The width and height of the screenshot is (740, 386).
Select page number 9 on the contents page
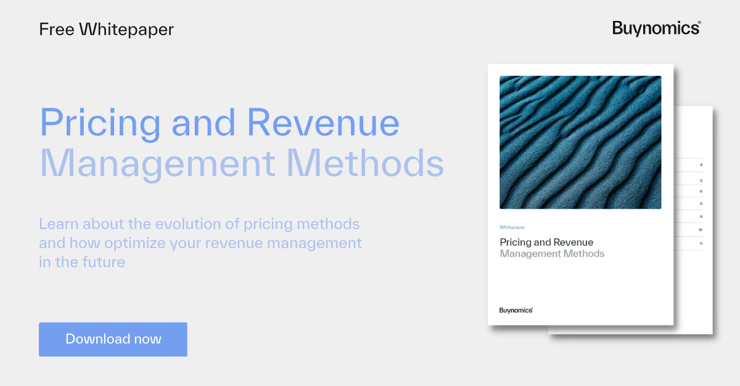pos(701,217)
